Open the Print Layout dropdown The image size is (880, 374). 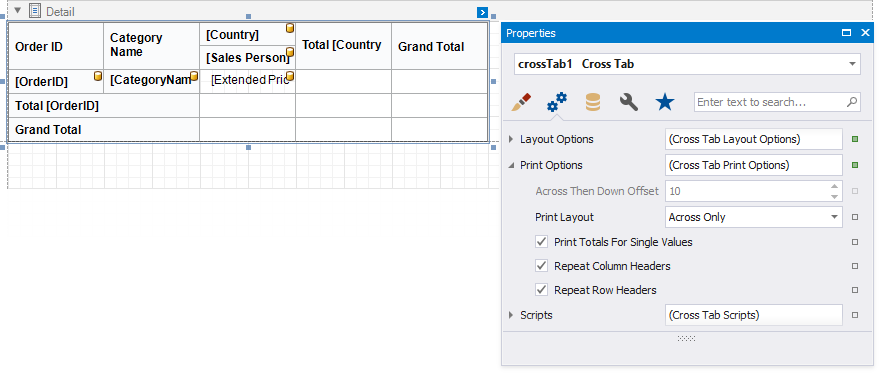pyautogui.click(x=835, y=217)
